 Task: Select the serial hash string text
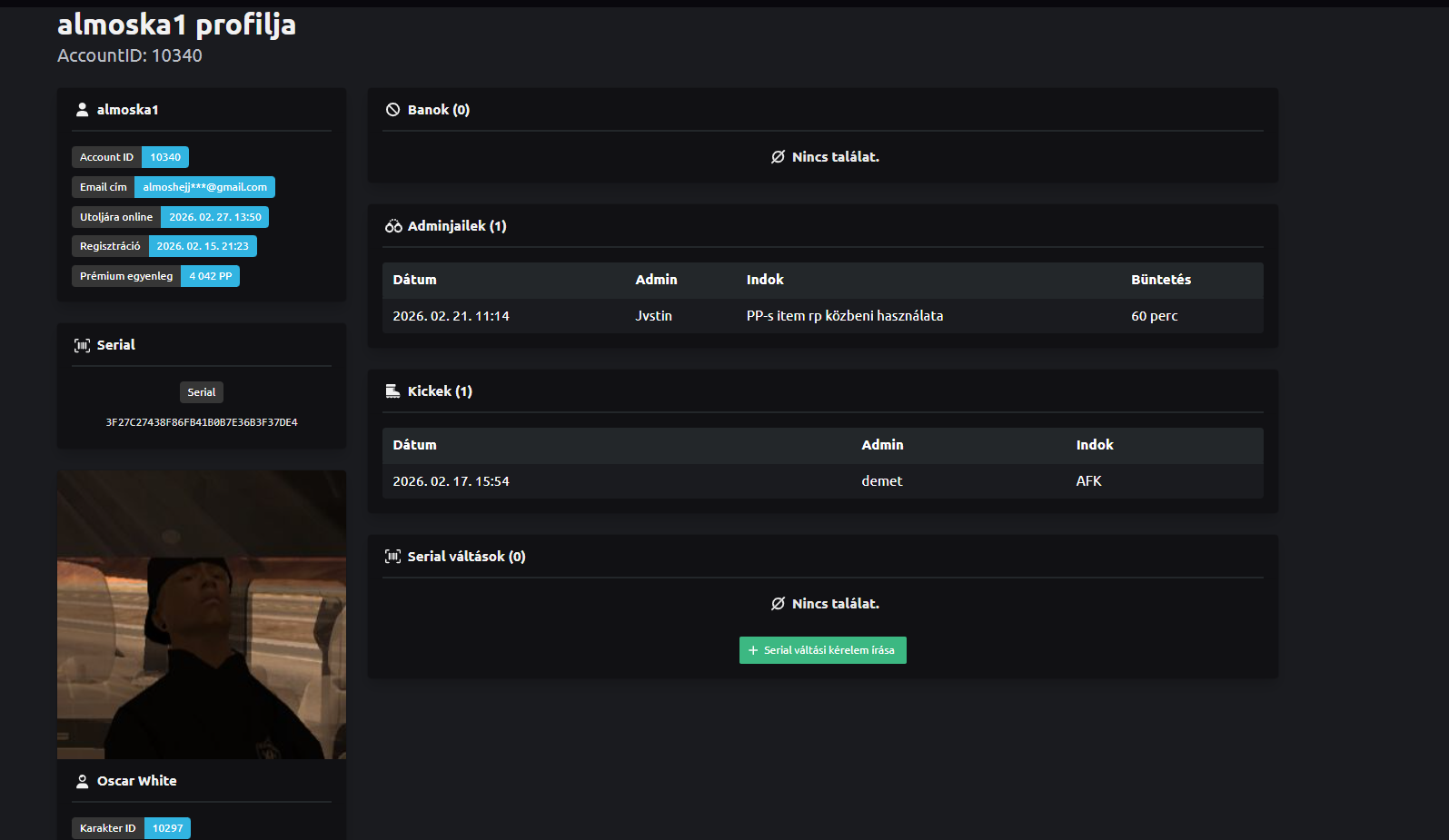coord(202,422)
